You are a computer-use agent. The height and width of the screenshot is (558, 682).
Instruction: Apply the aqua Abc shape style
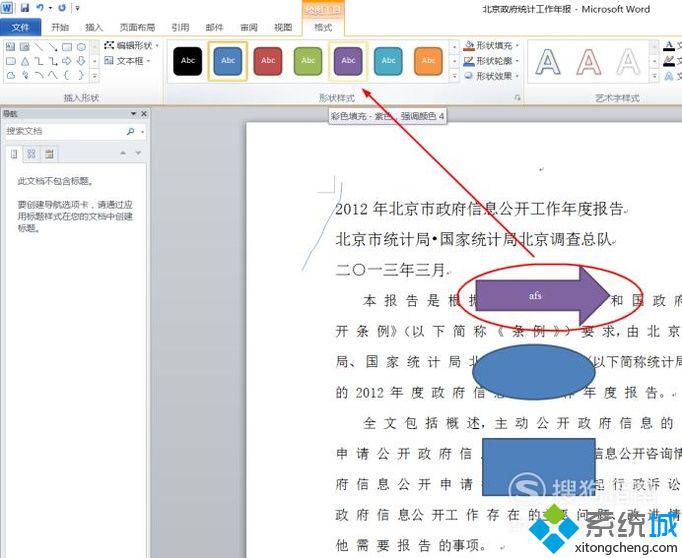click(388, 61)
